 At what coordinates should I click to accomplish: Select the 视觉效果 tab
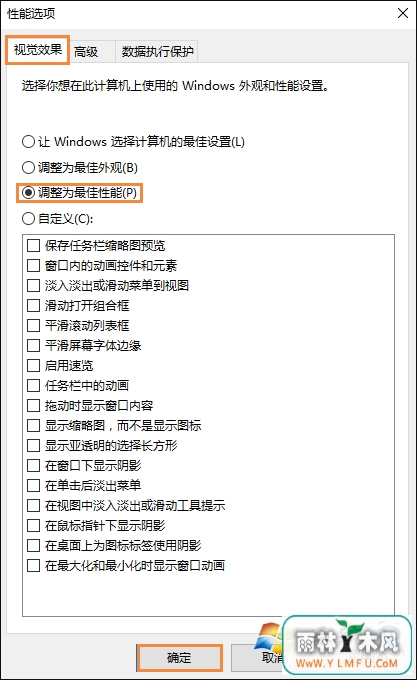click(x=38, y=50)
